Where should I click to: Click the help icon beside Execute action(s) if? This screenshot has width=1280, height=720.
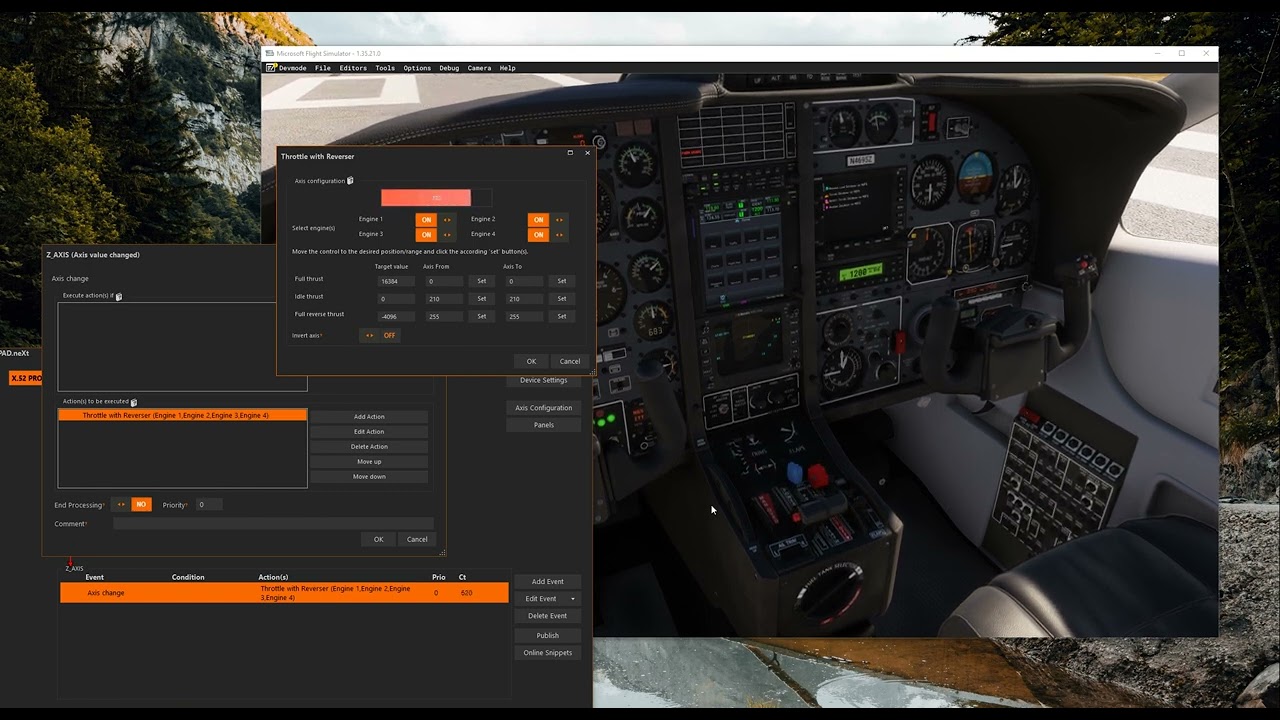pos(118,296)
